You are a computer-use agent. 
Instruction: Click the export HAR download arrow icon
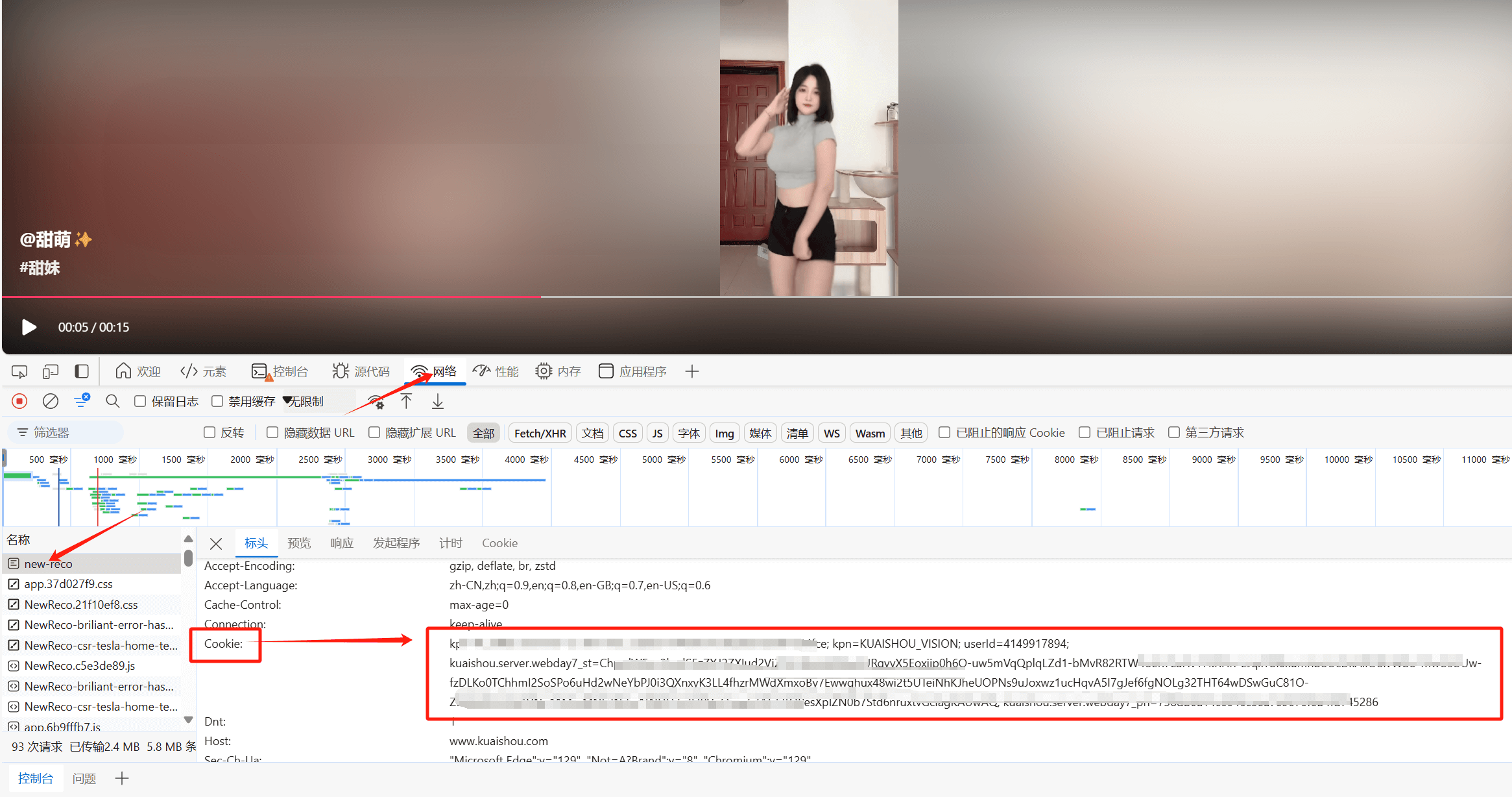pos(438,401)
